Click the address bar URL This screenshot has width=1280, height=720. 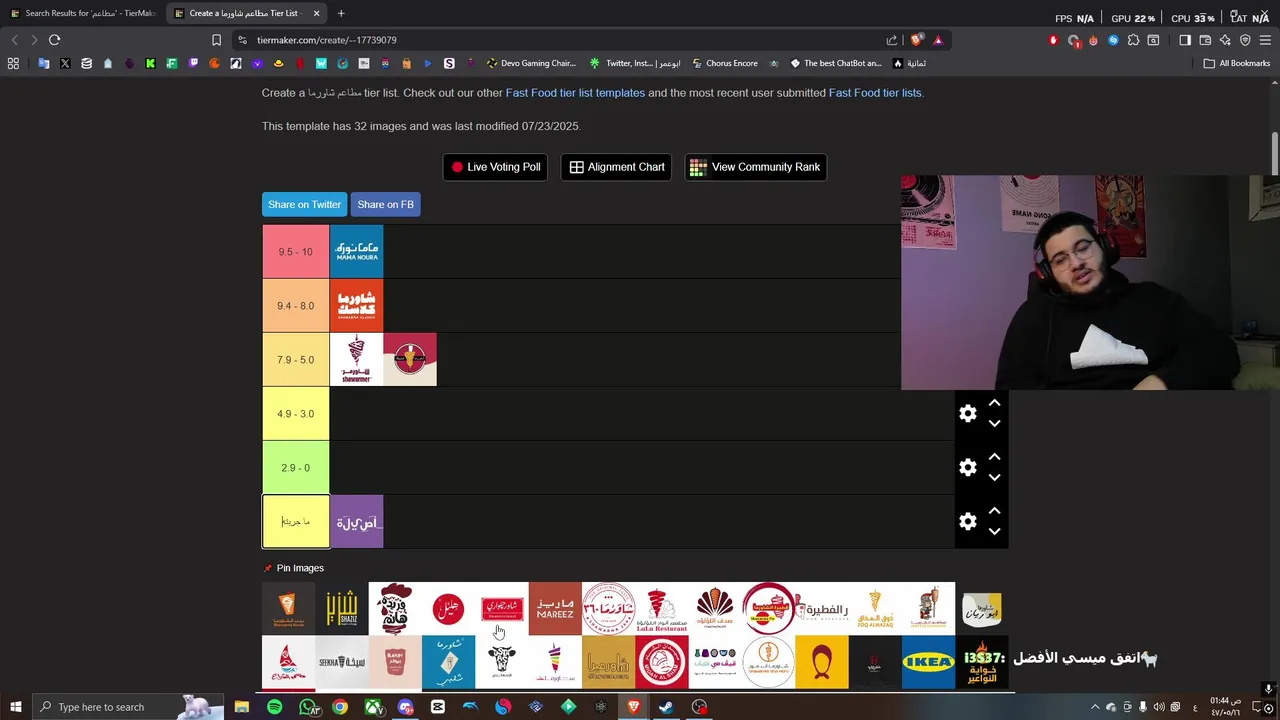point(327,40)
